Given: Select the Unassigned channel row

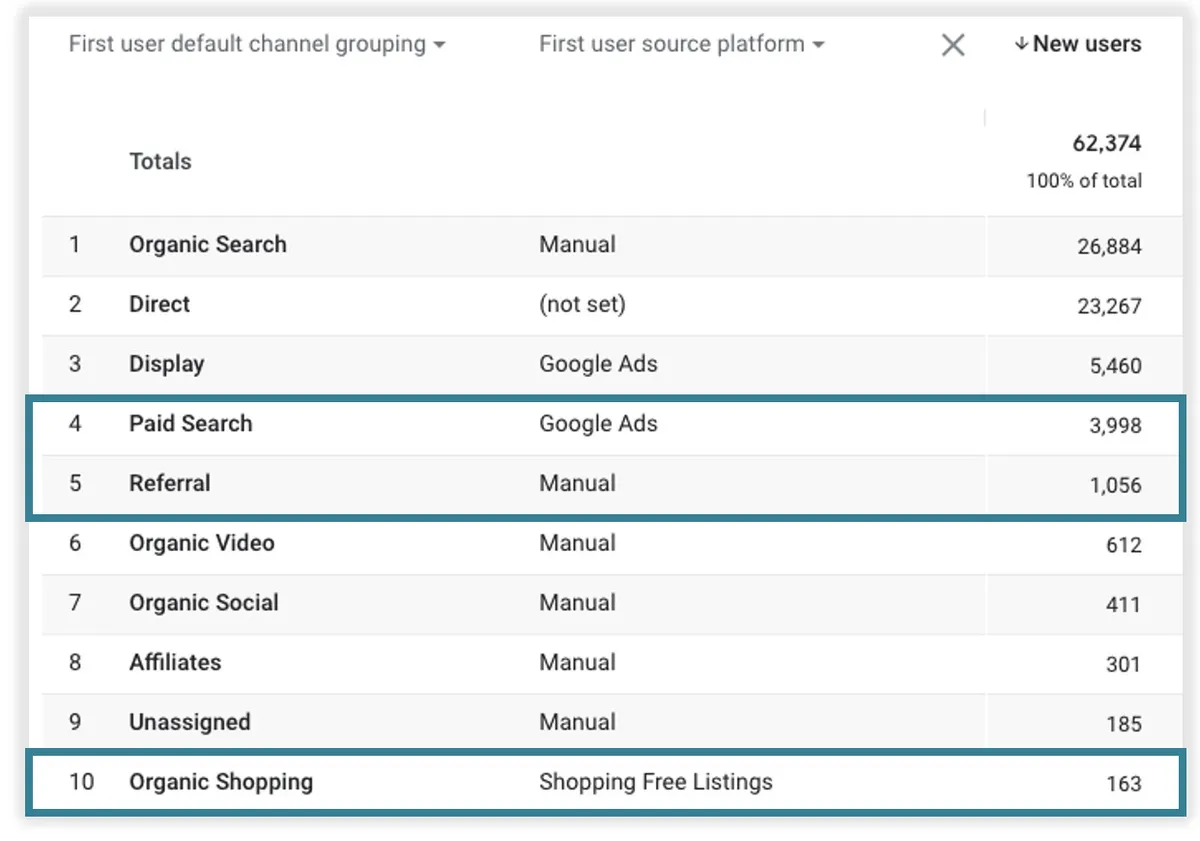Looking at the screenshot, I should (189, 723).
